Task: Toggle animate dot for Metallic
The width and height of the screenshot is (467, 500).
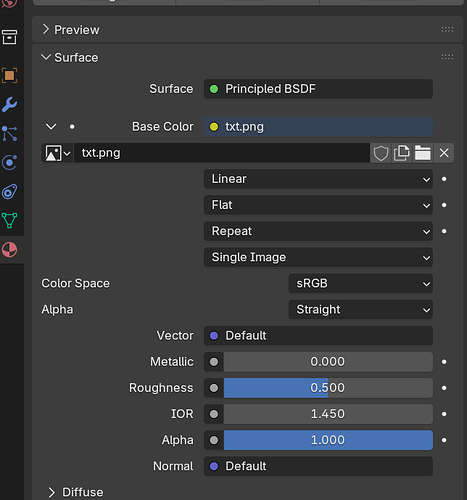Action: [x=444, y=362]
